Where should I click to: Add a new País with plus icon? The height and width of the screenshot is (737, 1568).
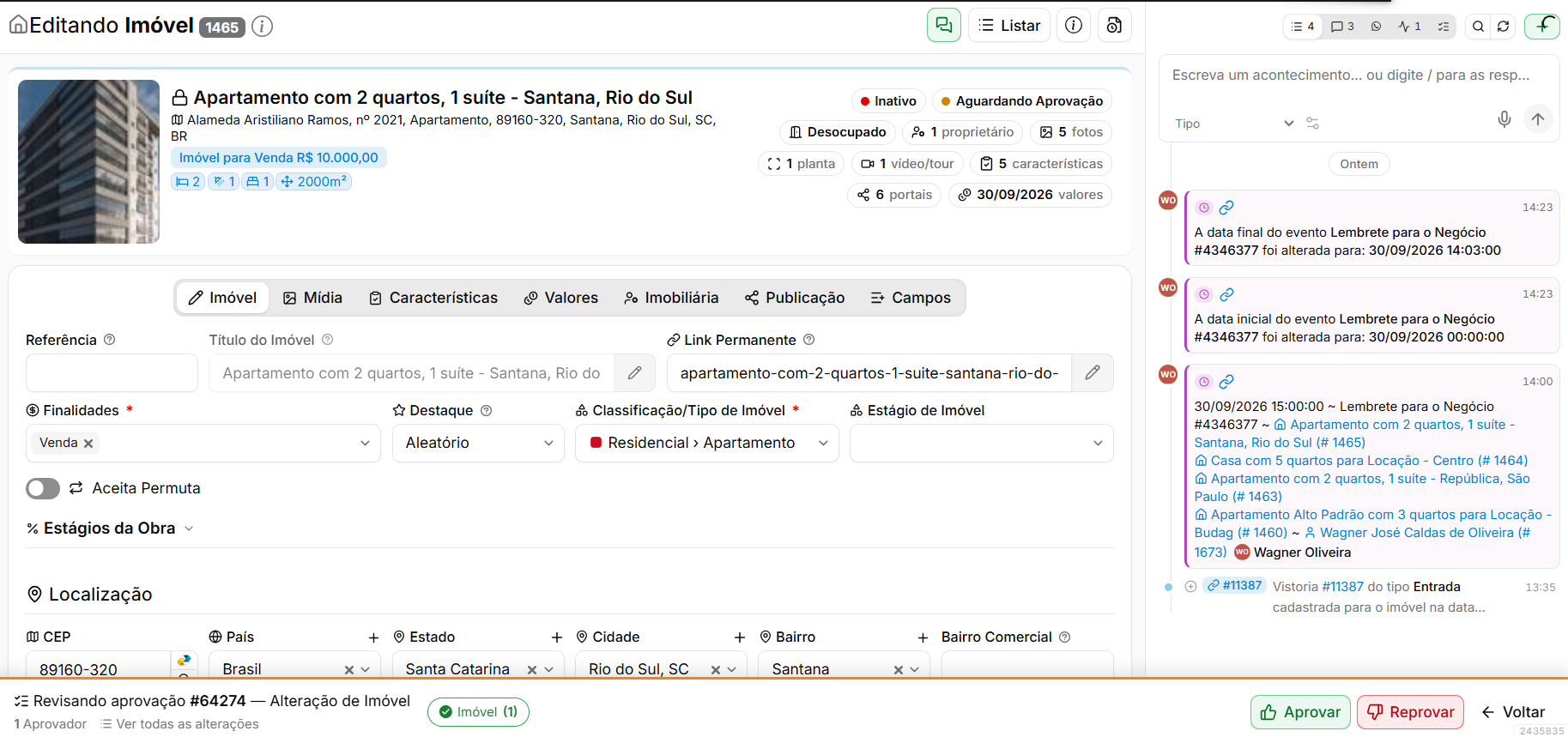coord(373,637)
